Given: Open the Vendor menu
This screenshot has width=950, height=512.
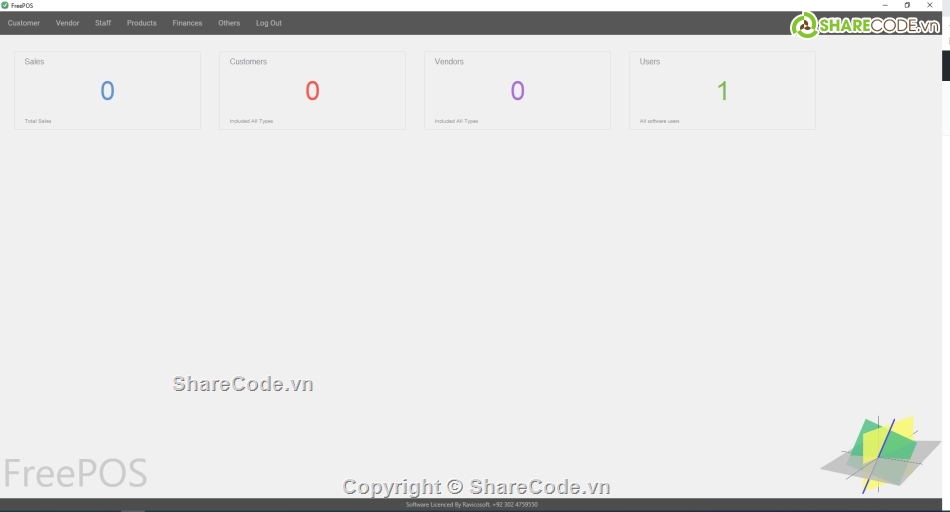Looking at the screenshot, I should [67, 23].
